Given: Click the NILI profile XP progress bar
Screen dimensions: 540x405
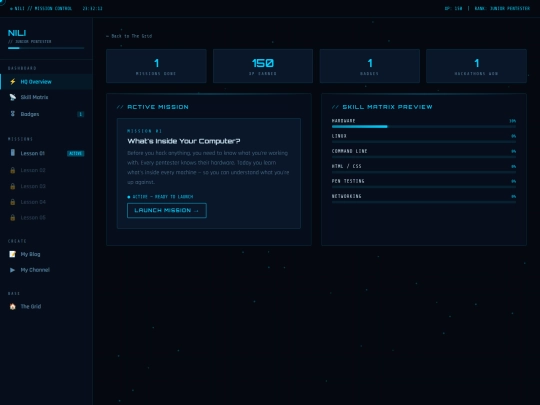Looking at the screenshot, I should [46, 48].
